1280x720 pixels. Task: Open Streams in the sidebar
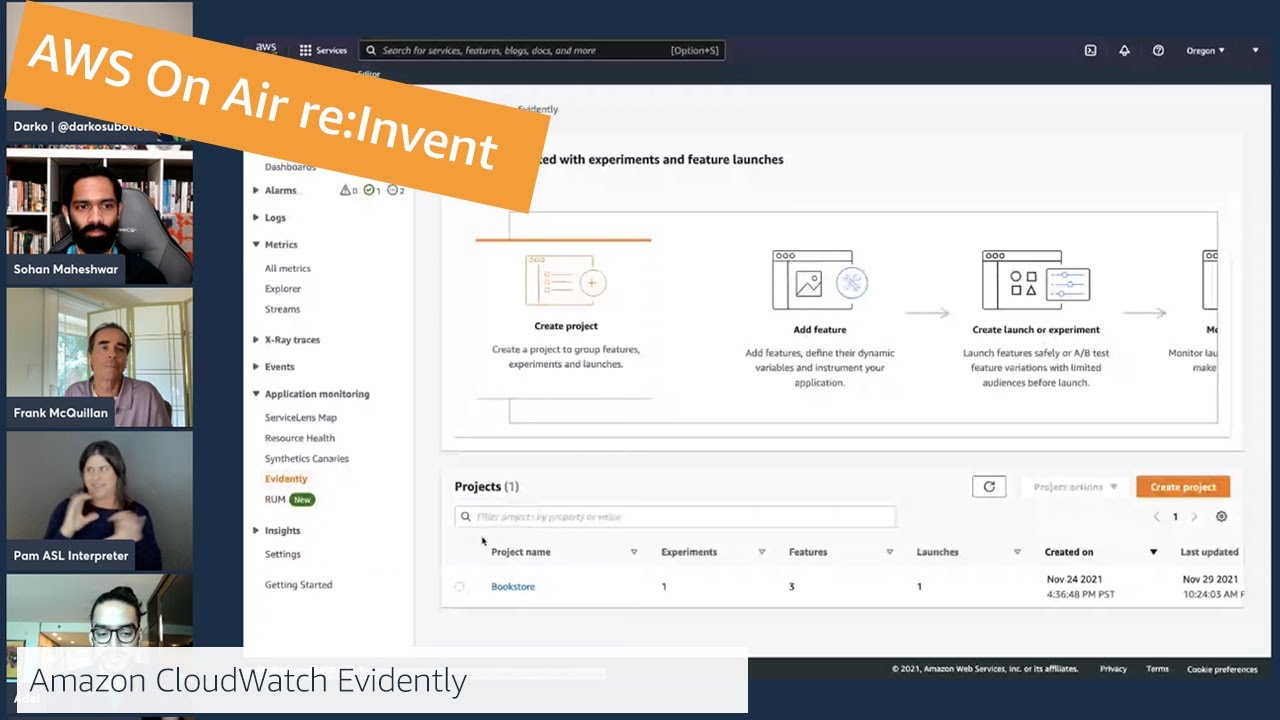pyautogui.click(x=282, y=309)
